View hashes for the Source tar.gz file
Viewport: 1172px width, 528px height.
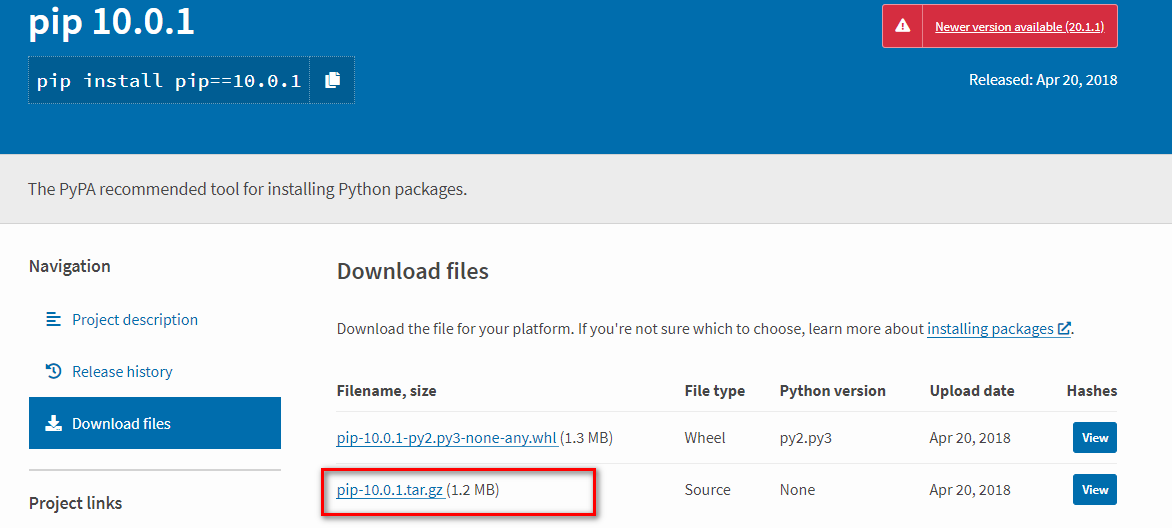(1095, 490)
